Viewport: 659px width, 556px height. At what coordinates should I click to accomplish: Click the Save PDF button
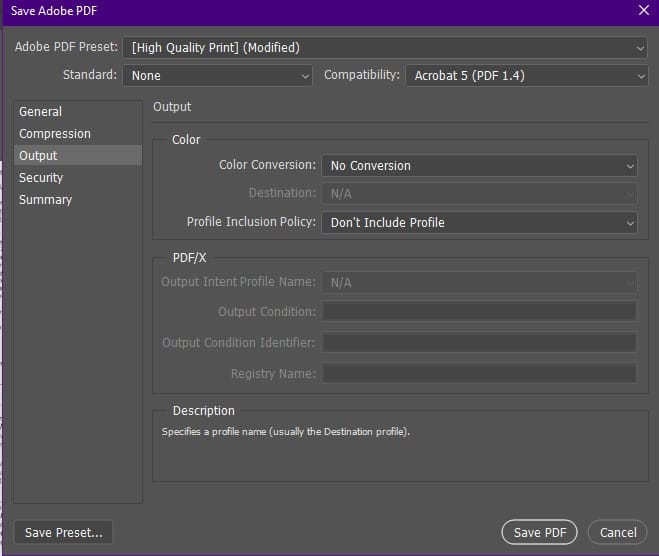[x=540, y=532]
